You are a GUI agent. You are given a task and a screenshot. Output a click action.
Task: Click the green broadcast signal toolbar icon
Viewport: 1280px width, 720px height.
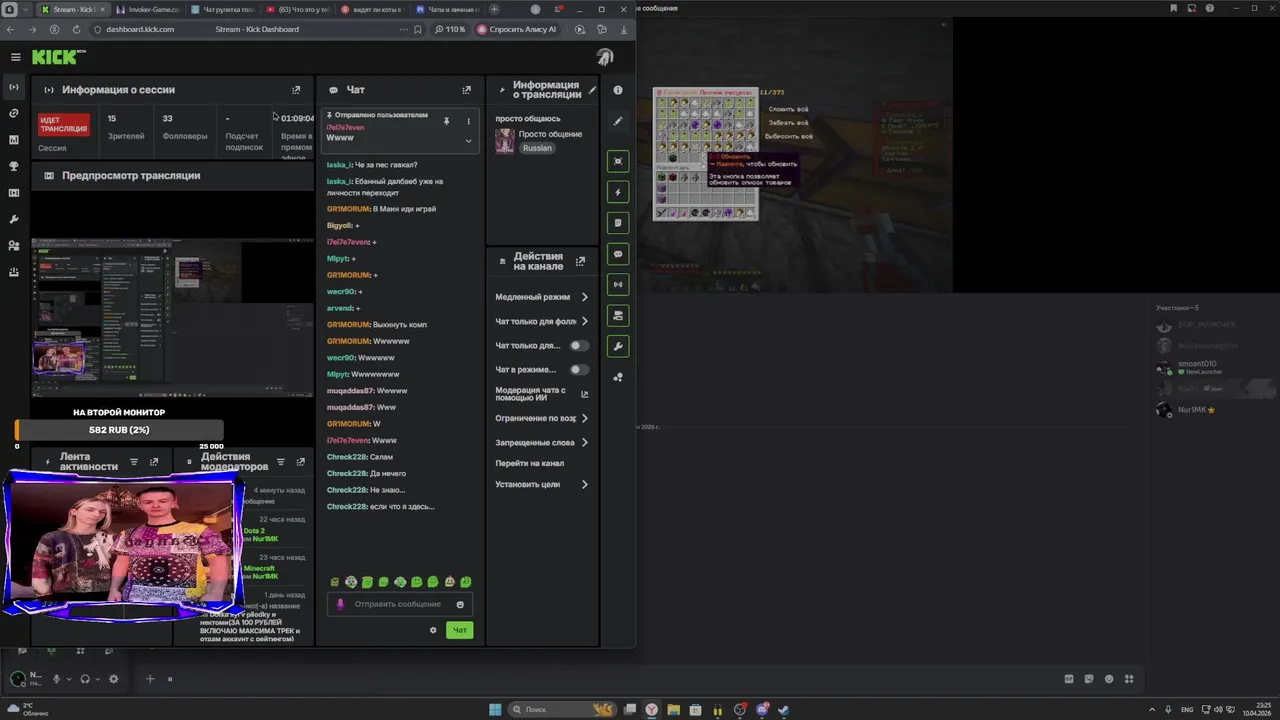[618, 285]
